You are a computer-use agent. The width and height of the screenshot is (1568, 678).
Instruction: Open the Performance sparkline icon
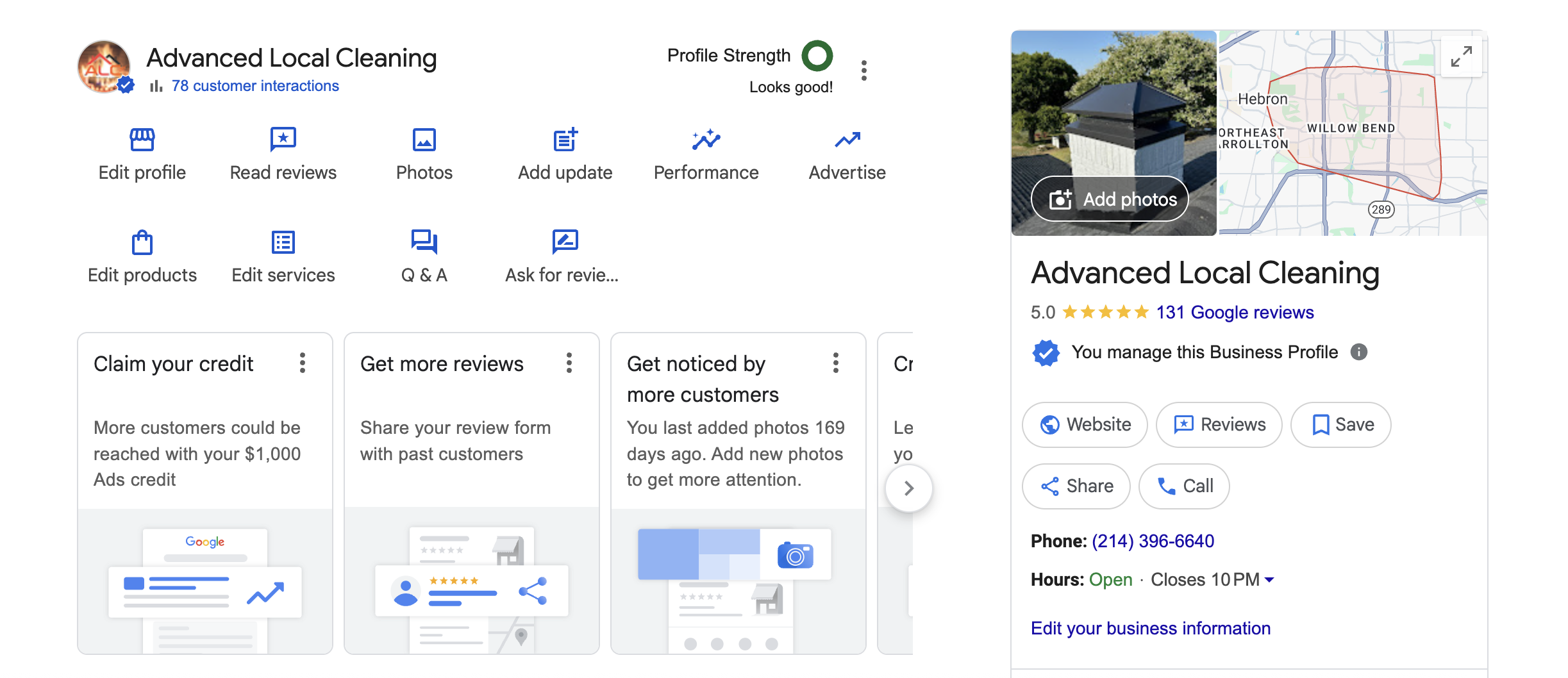point(706,139)
